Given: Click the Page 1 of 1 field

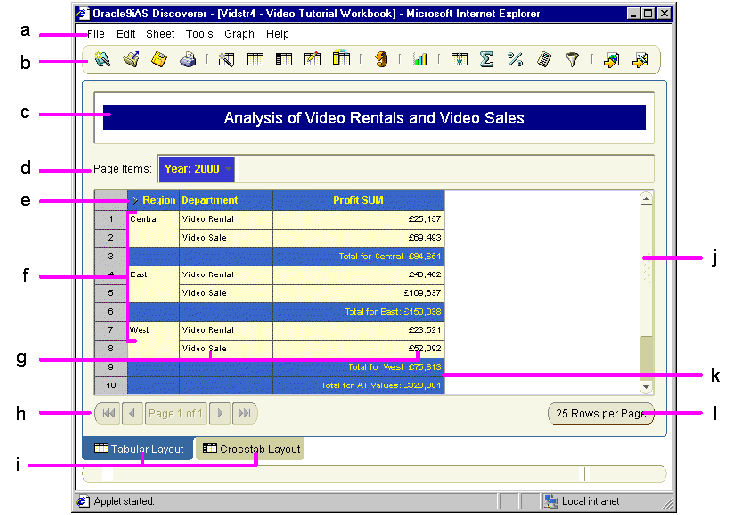Looking at the screenshot, I should [x=175, y=413].
